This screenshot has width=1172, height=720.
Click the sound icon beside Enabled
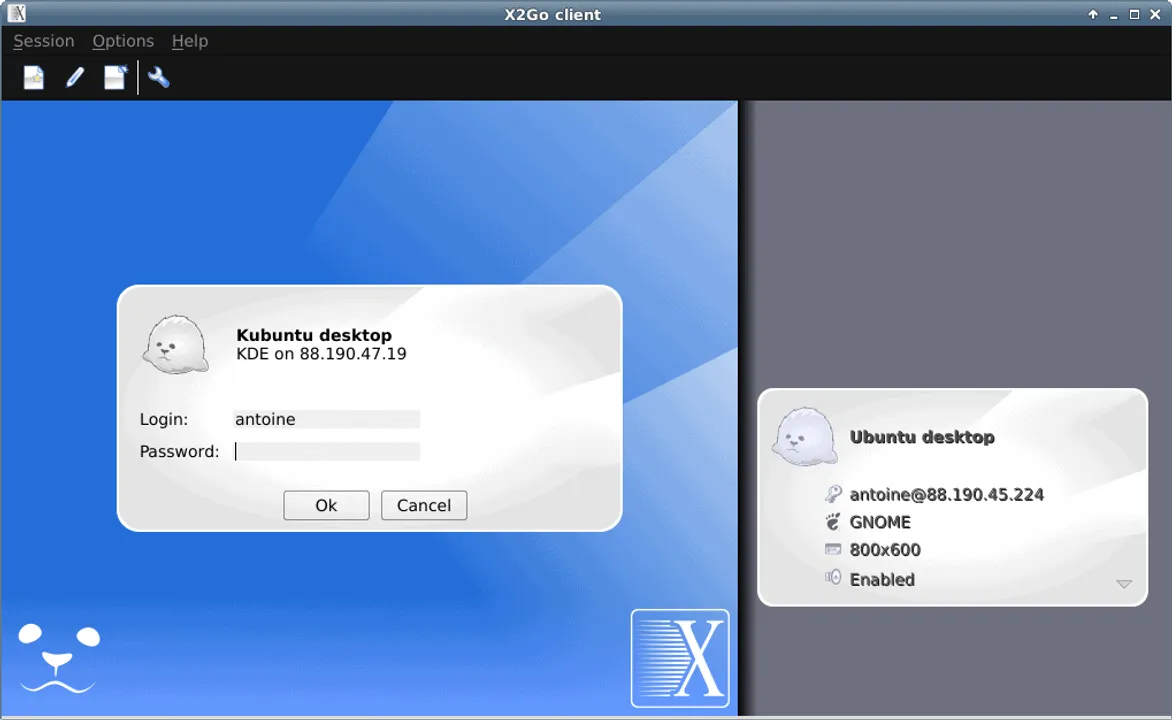(833, 577)
